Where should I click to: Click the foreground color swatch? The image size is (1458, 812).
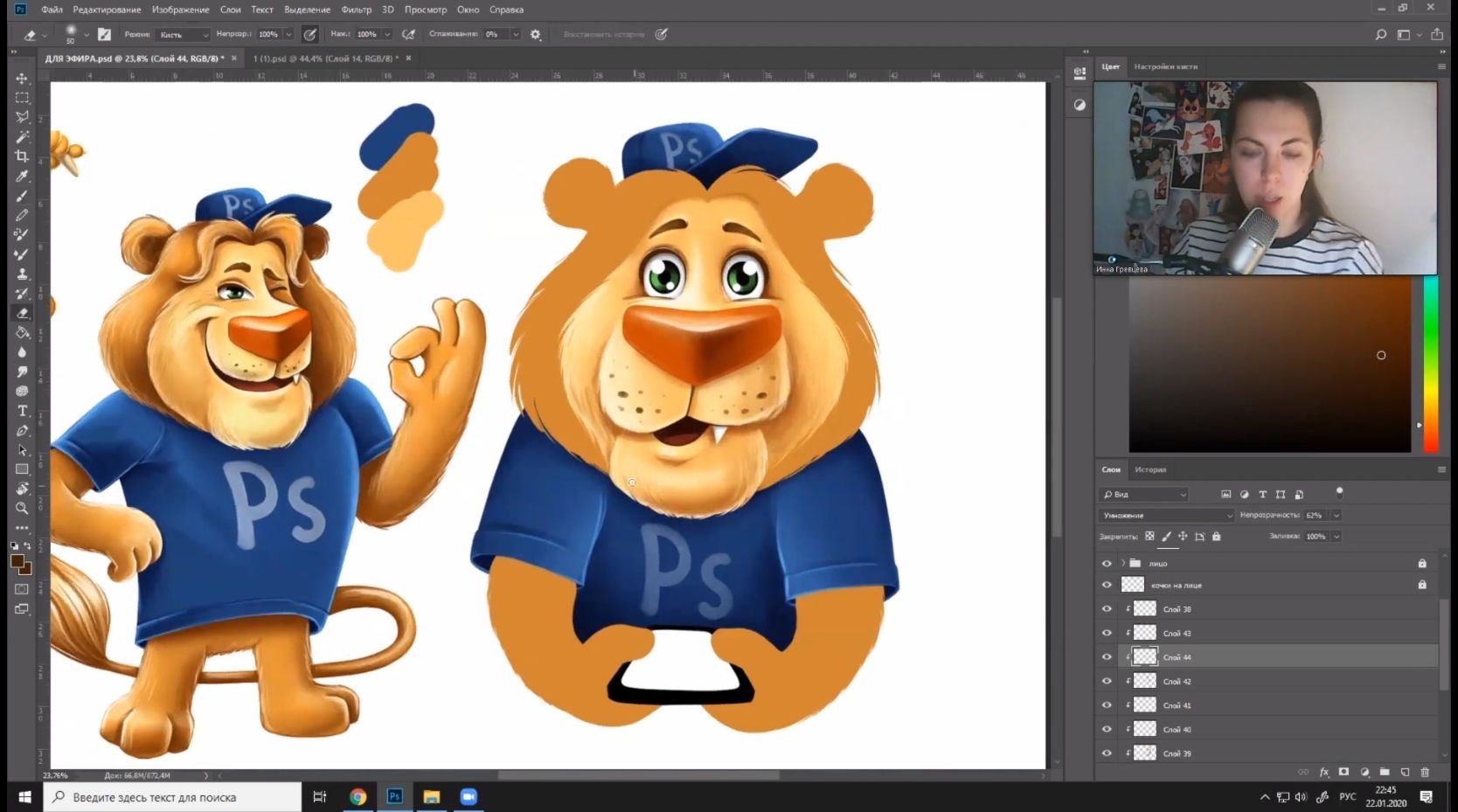[17, 561]
